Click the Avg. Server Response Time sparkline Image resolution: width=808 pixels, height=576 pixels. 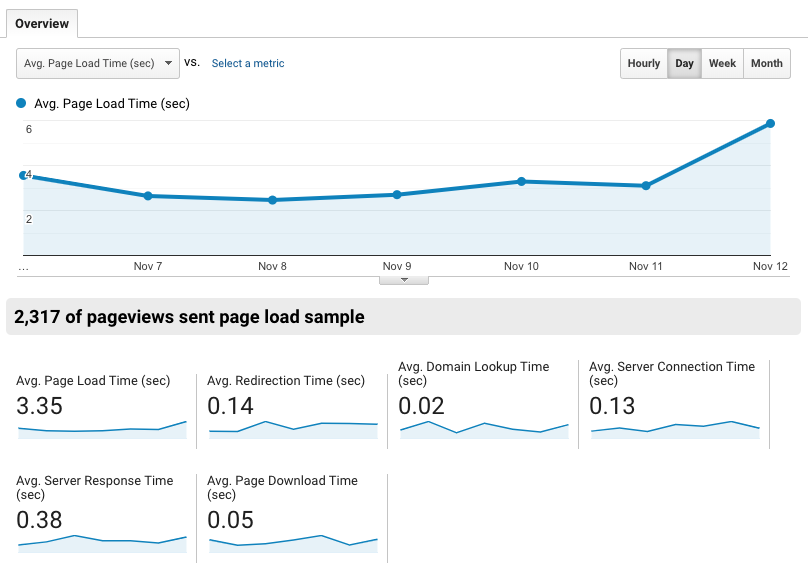coord(100,543)
